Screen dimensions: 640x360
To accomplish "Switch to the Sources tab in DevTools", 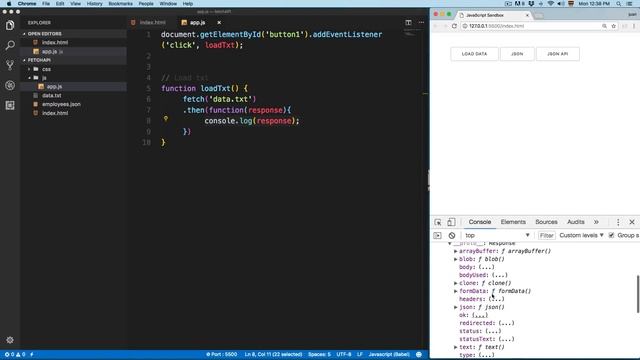I will [546, 222].
